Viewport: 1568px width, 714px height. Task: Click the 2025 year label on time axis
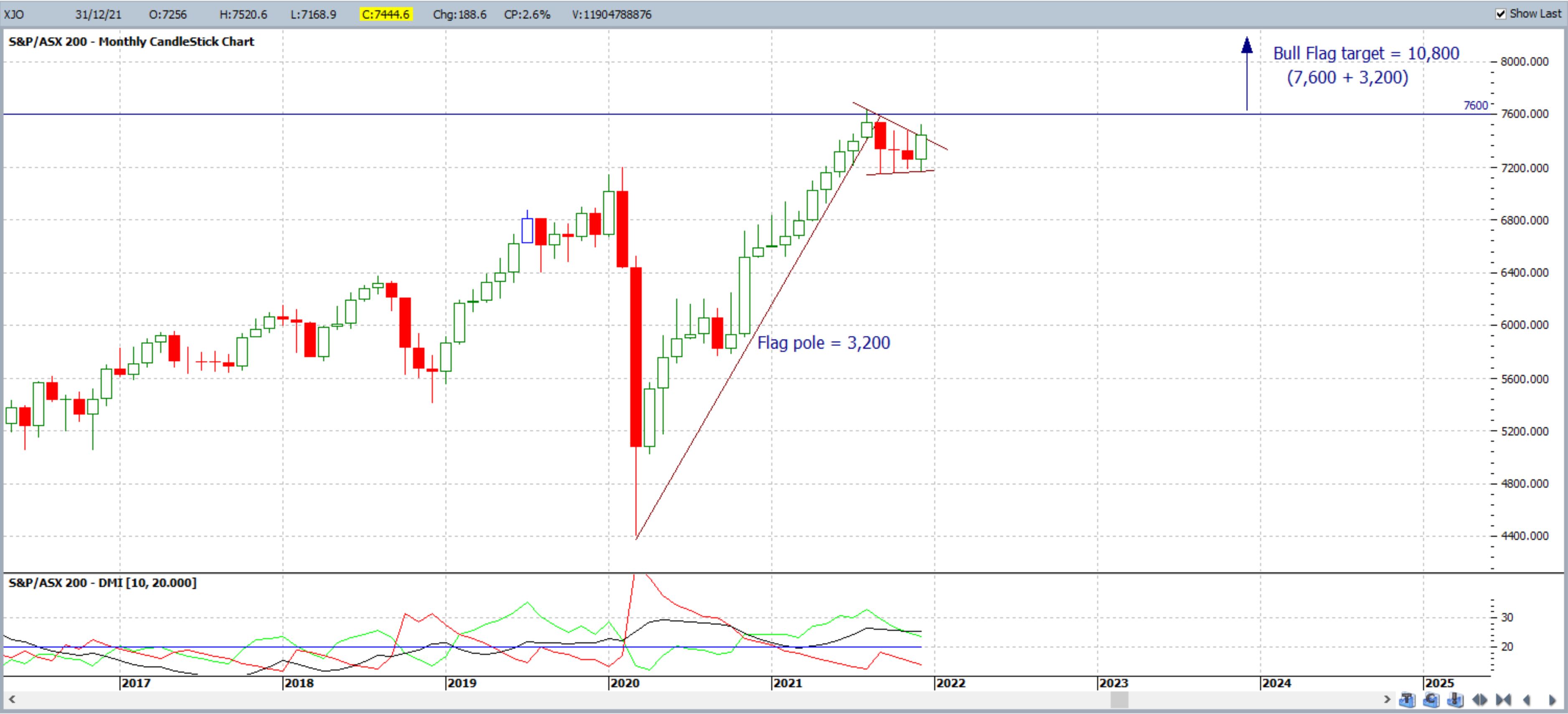(1440, 684)
